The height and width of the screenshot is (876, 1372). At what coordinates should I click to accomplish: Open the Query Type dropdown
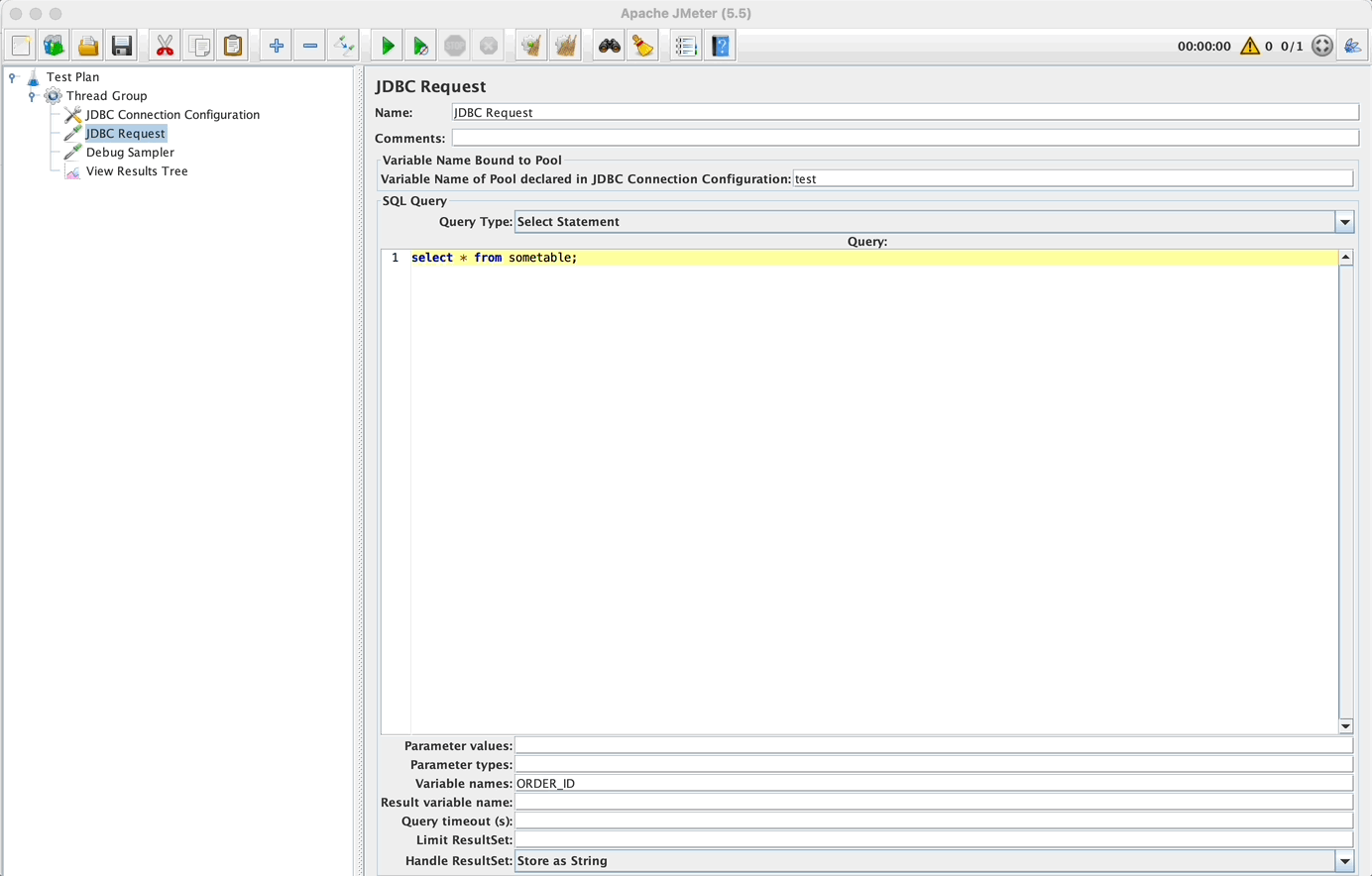[x=1344, y=221]
